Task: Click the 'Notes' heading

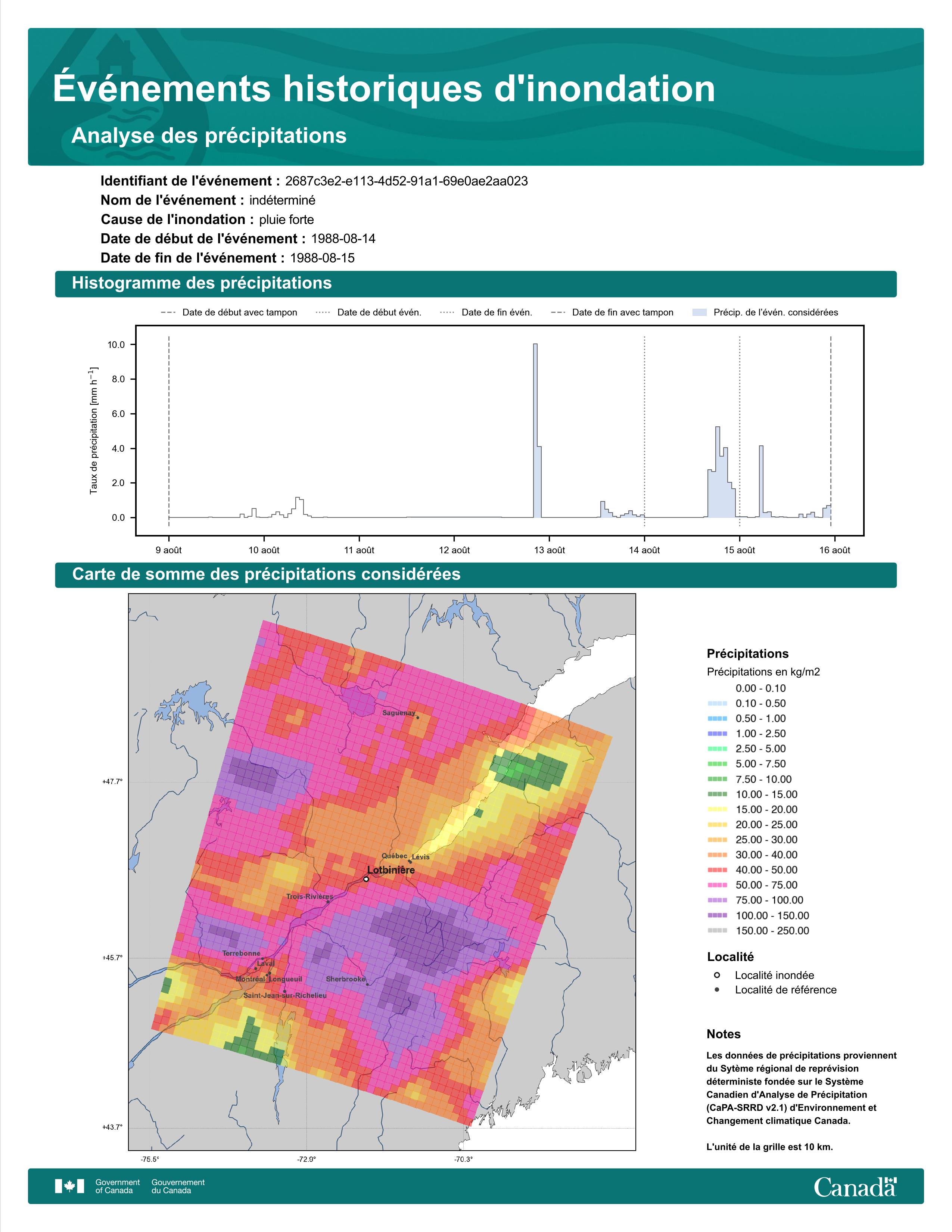Action: pos(724,1034)
